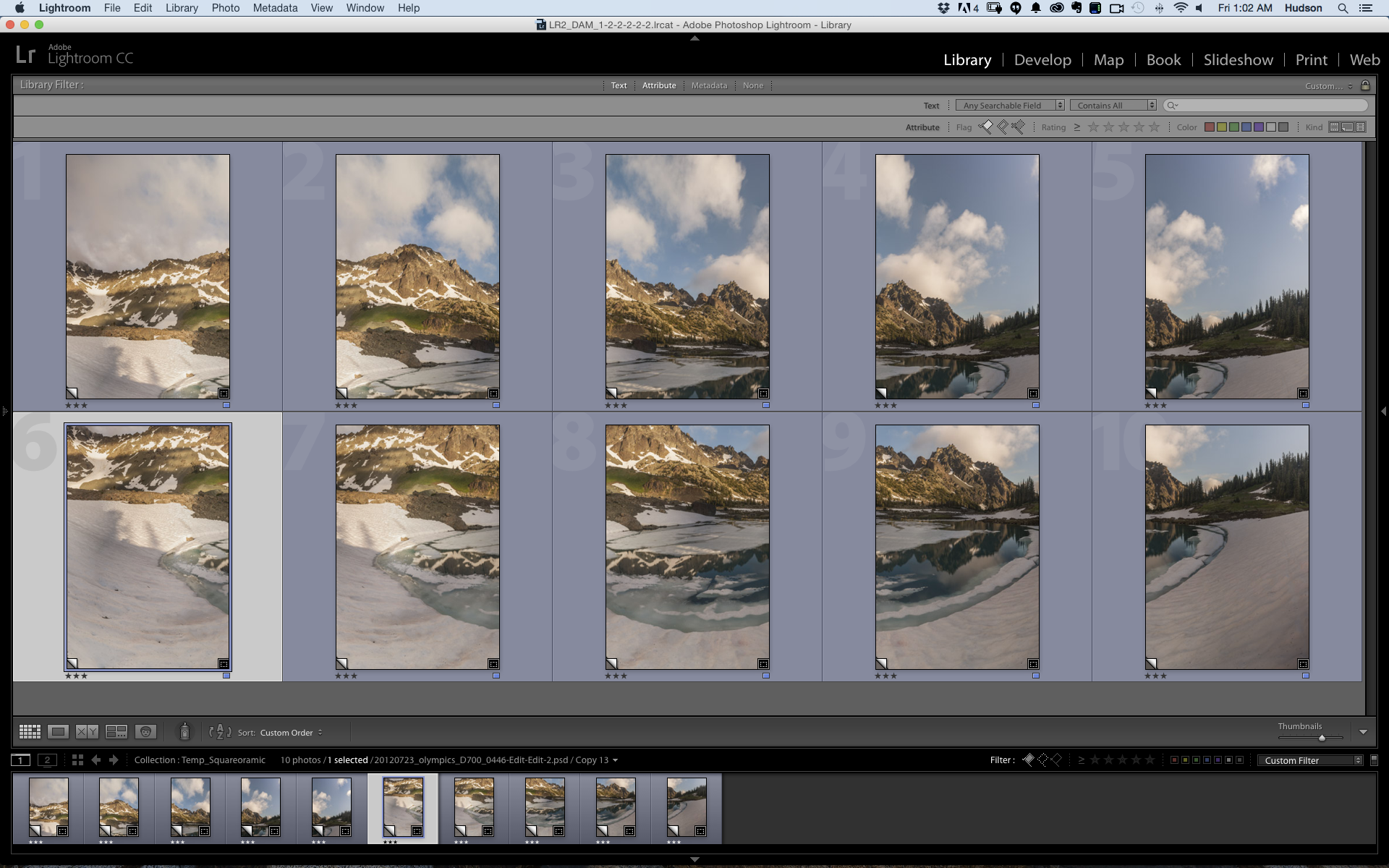The width and height of the screenshot is (1389, 868).
Task: Select the Painter spray can tool
Action: click(184, 731)
